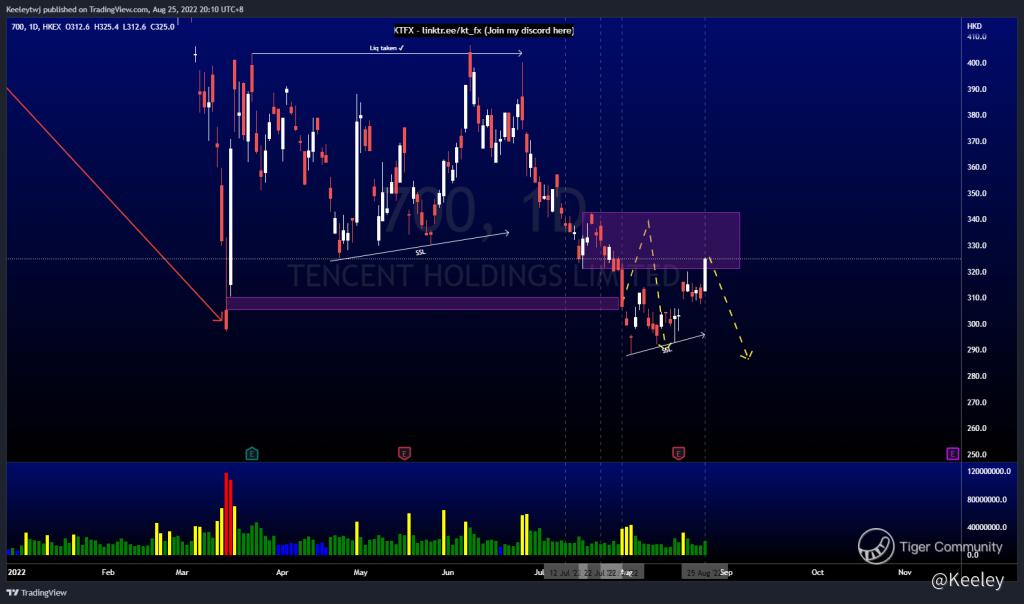Image resolution: width=1024 pixels, height=604 pixels.
Task: Click the 350.0 price axis label
Action: click(x=977, y=193)
